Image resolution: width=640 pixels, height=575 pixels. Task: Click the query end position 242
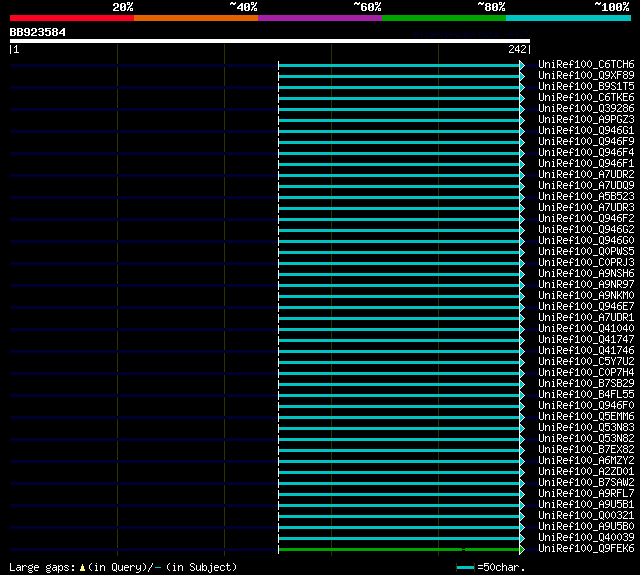(517, 49)
